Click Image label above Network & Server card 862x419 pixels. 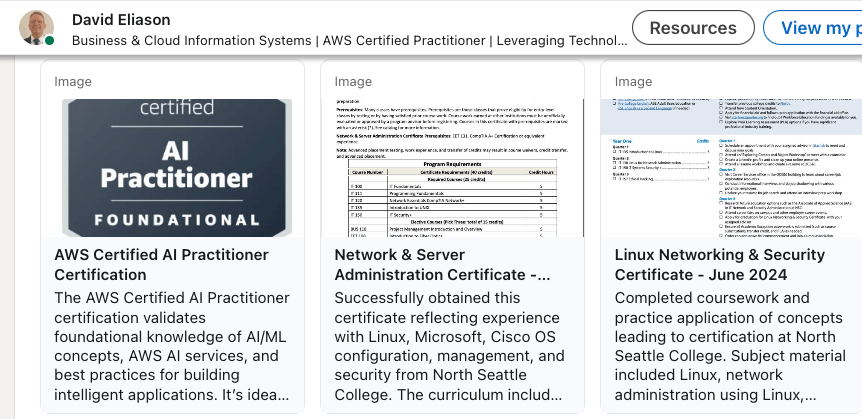click(353, 82)
